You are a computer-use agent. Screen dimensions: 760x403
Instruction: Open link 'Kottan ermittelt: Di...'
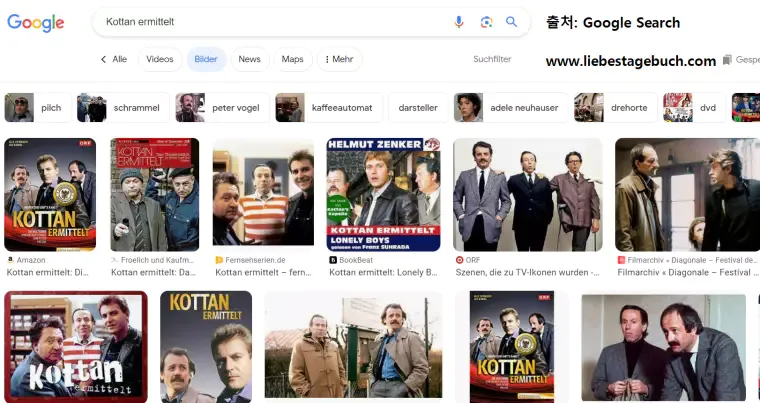48,273
